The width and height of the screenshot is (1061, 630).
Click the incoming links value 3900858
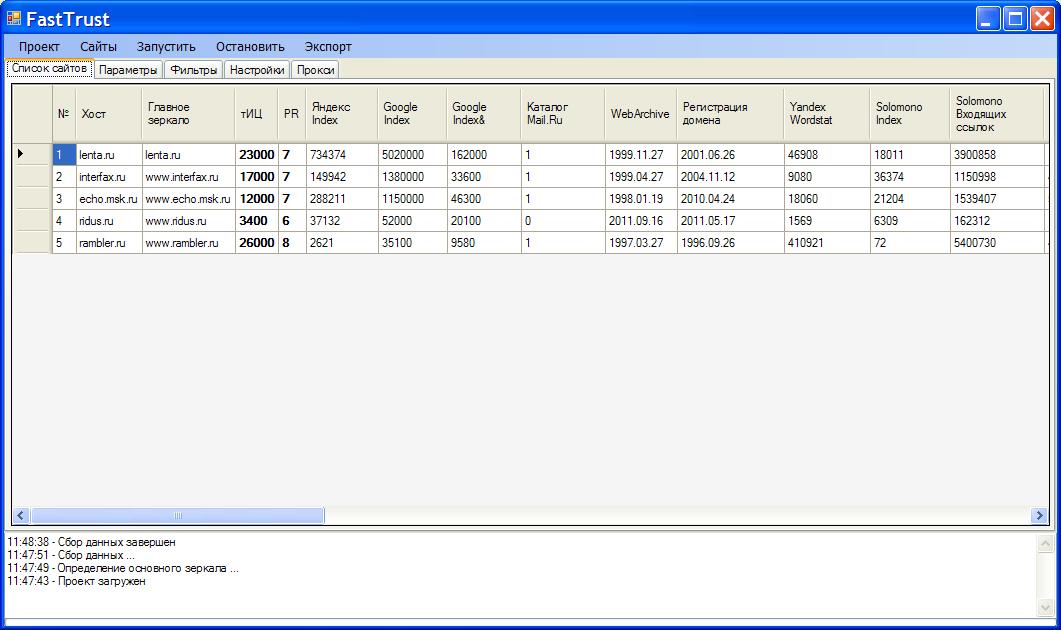coord(997,154)
